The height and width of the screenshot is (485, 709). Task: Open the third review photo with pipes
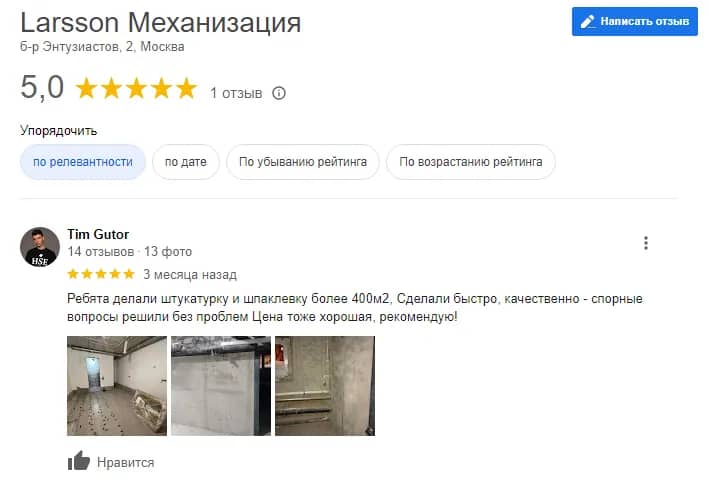coord(325,386)
